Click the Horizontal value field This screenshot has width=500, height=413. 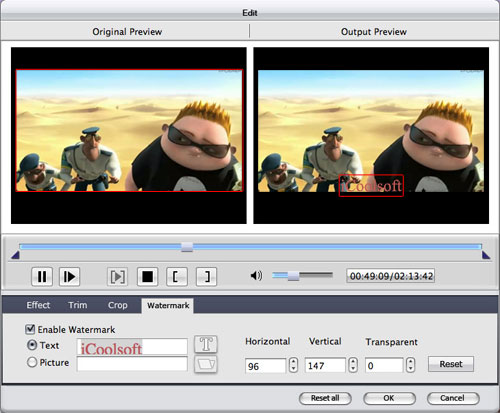pyautogui.click(x=266, y=366)
